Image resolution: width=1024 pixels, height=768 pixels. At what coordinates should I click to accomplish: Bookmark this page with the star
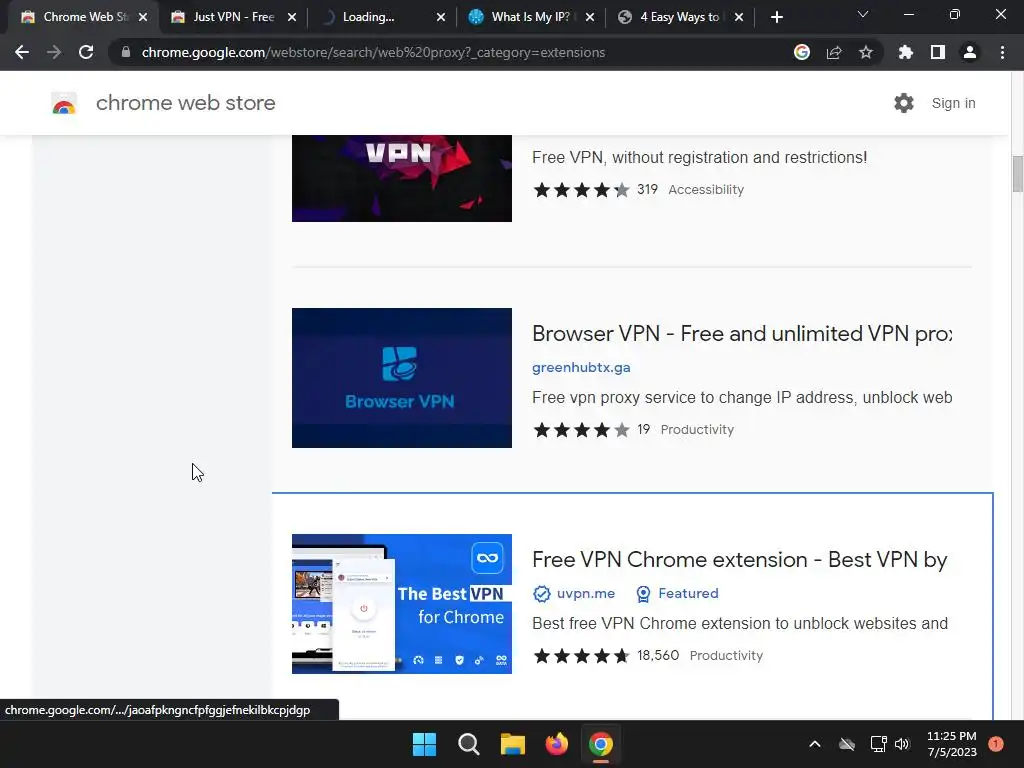pos(866,52)
